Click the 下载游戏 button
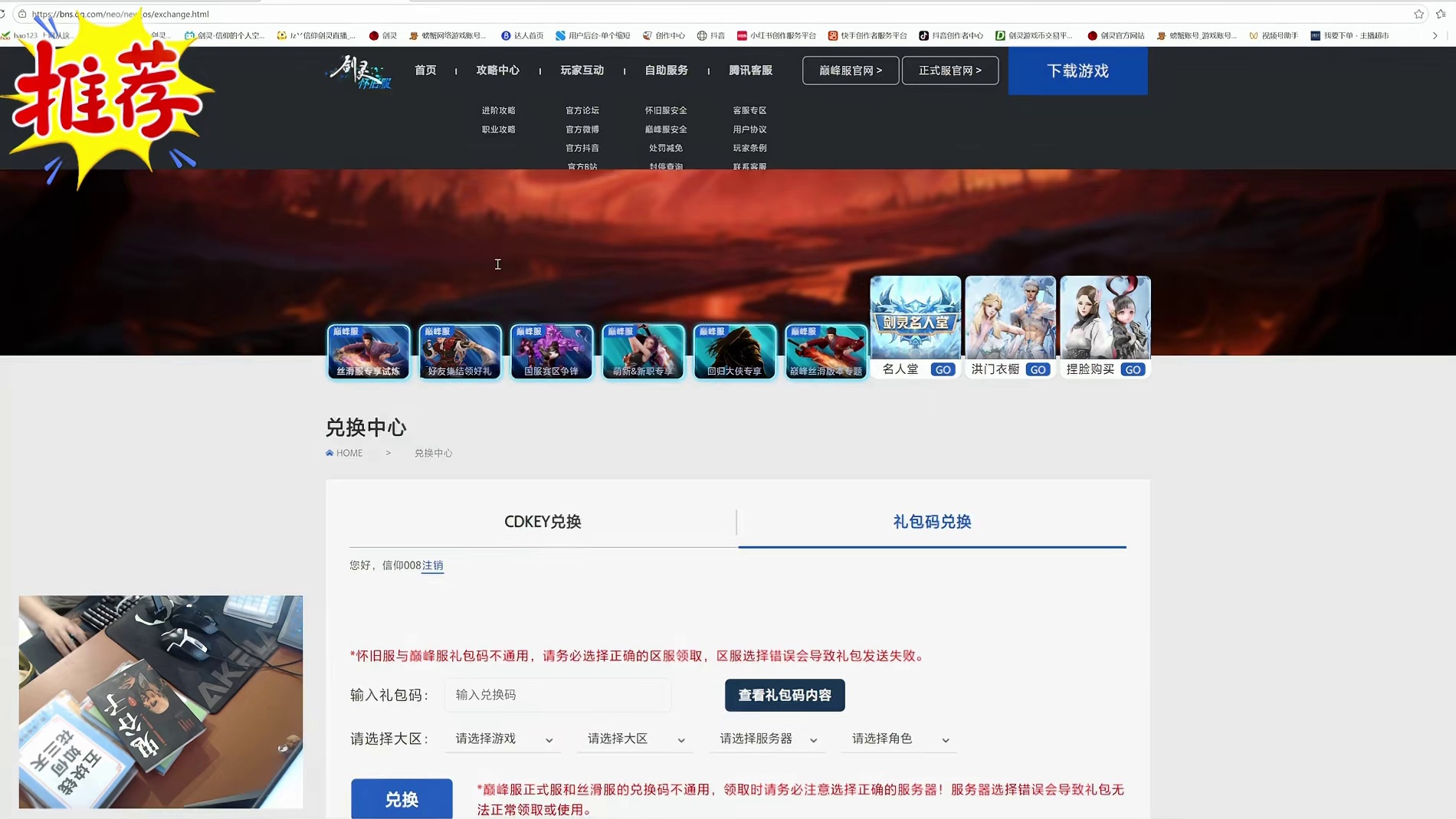This screenshot has height=819, width=1456. pos(1077,70)
